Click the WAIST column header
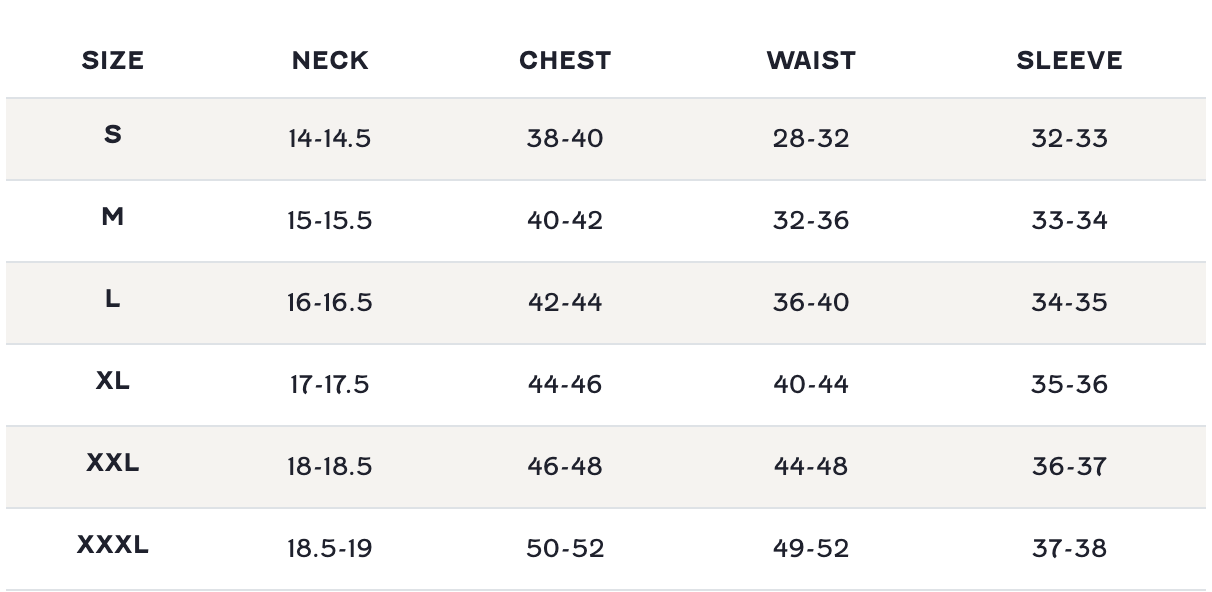The width and height of the screenshot is (1212, 592). point(811,61)
